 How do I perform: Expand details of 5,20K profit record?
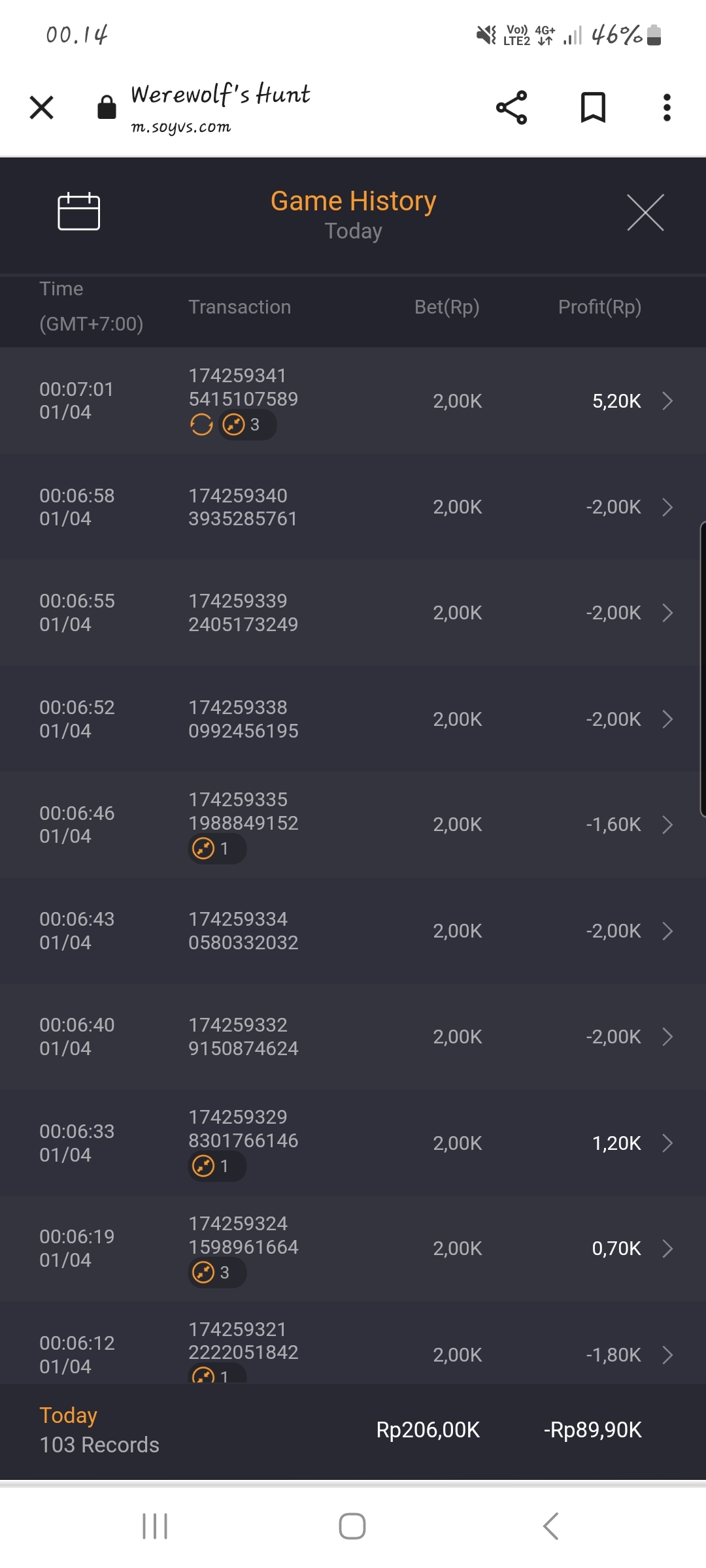click(667, 401)
